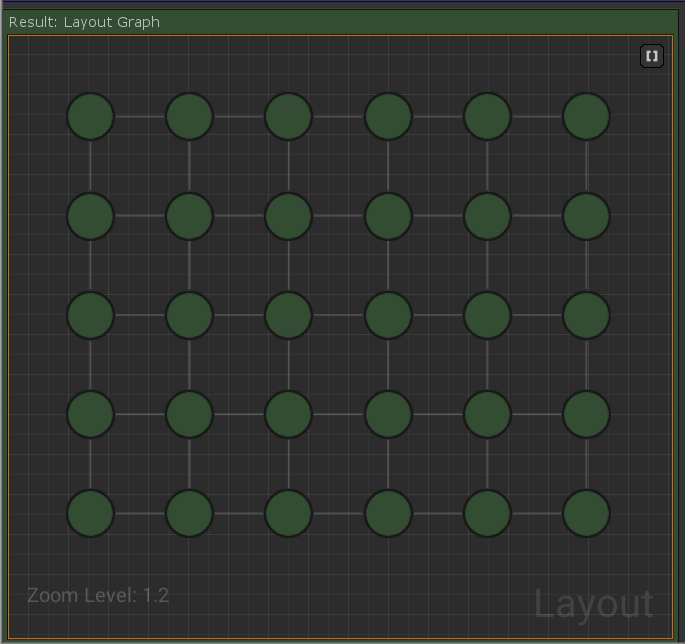Click the third node in the bottom row
This screenshot has width=685, height=644.
(x=288, y=513)
